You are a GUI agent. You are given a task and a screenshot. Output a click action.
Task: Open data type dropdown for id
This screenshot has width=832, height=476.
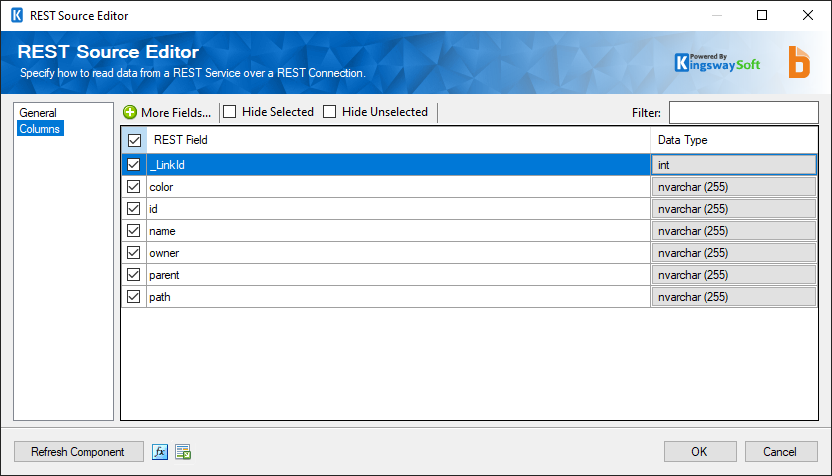pos(734,209)
